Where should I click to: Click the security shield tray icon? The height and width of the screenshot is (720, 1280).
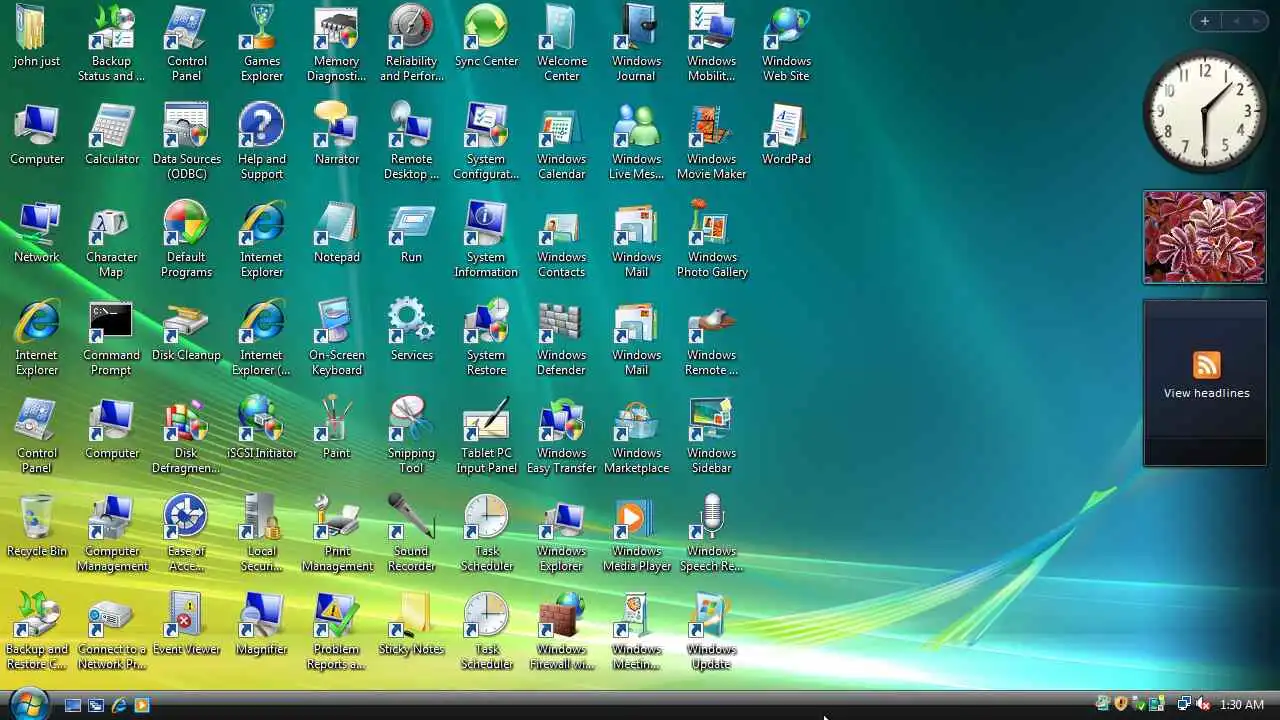pos(1121,705)
